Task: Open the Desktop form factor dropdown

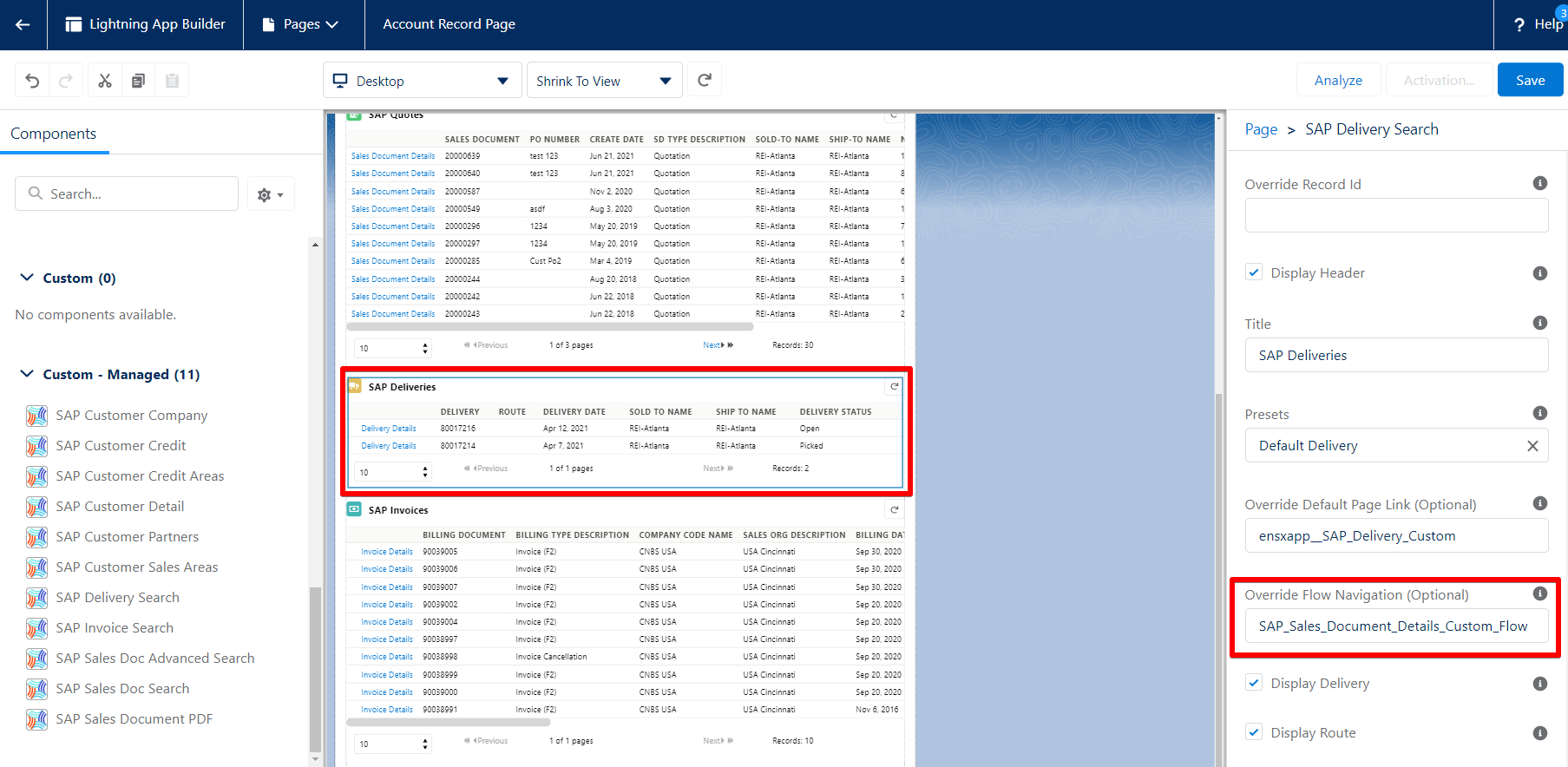Action: (x=422, y=81)
